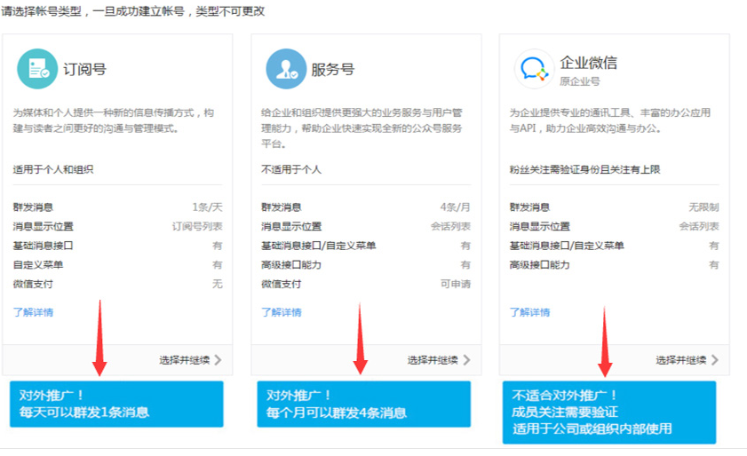Open 了解详情 link in 企业微信 card

point(529,312)
